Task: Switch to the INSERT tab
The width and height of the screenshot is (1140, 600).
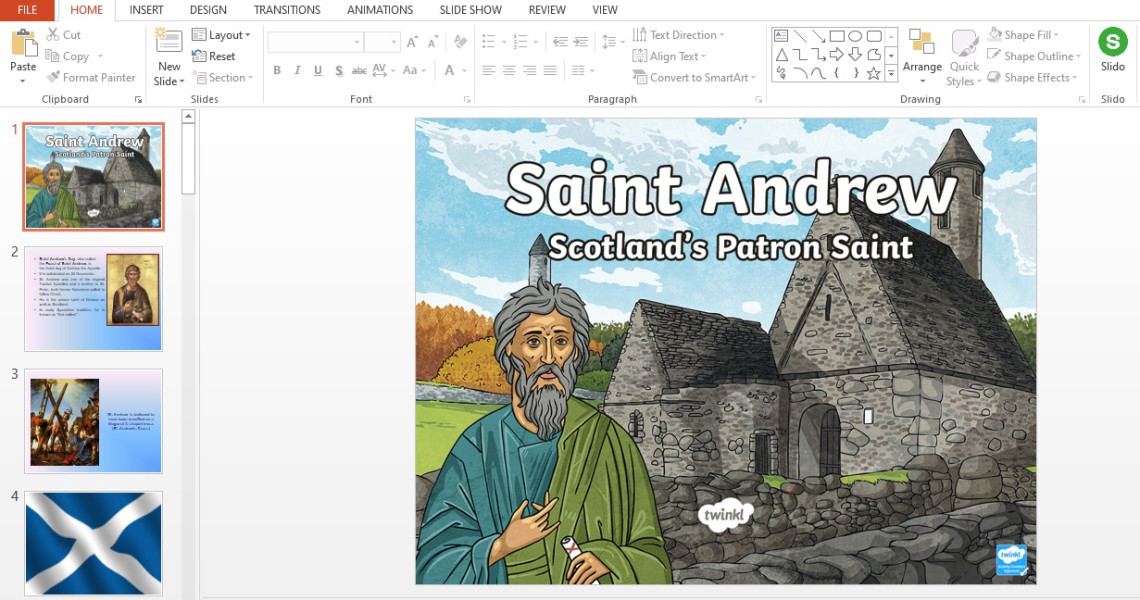Action: (x=146, y=9)
